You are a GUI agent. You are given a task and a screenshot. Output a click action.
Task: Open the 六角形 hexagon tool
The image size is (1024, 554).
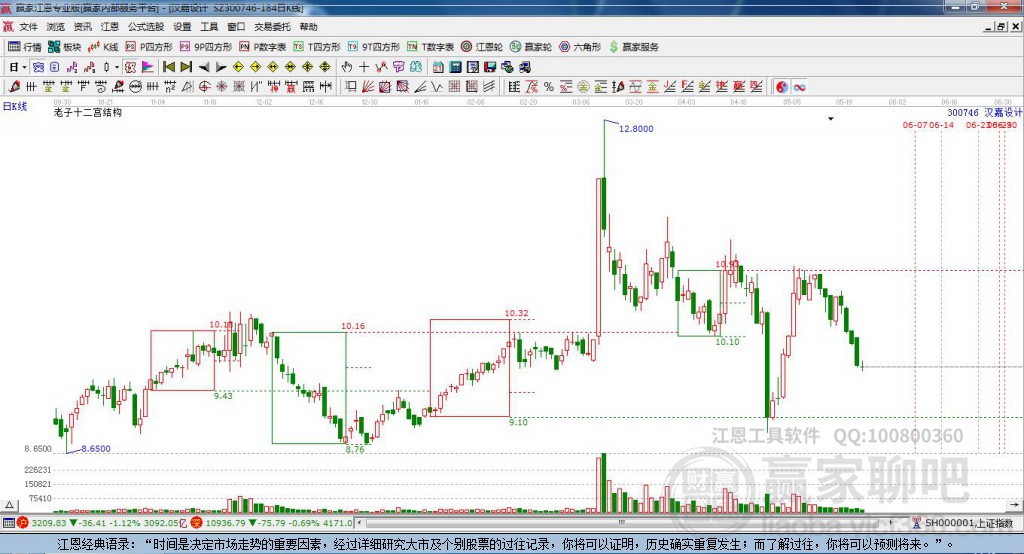coord(579,47)
